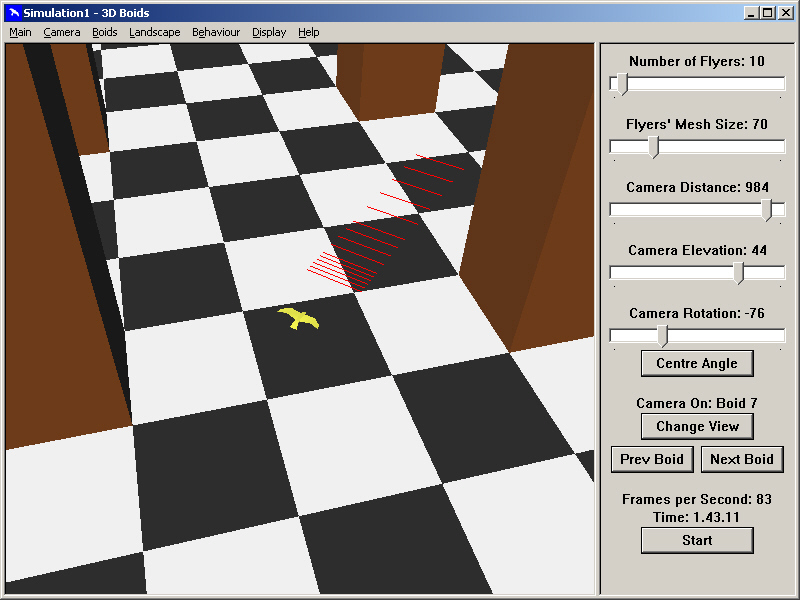Click the Camera Rotation slider thumb
Viewport: 800px width, 600px height.
click(x=662, y=337)
